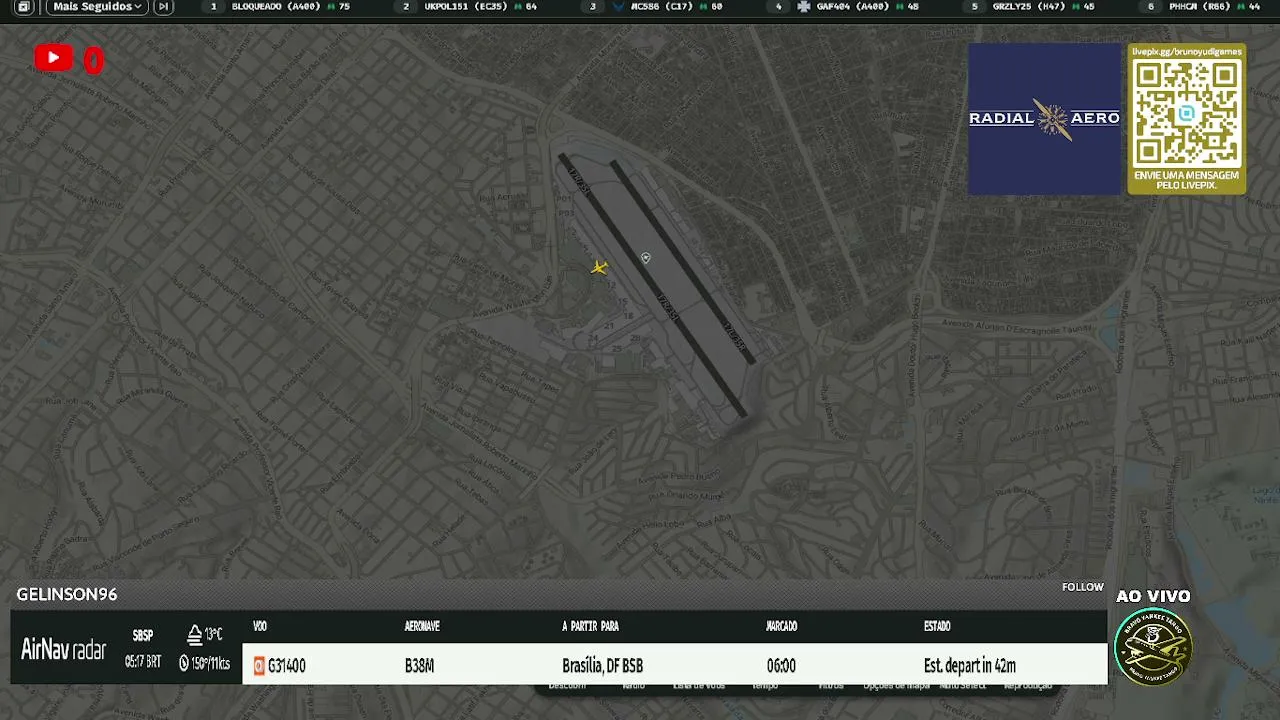Viewport: 1280px width, 720px height.
Task: Click the MARCADO column header
Action: [x=781, y=626]
